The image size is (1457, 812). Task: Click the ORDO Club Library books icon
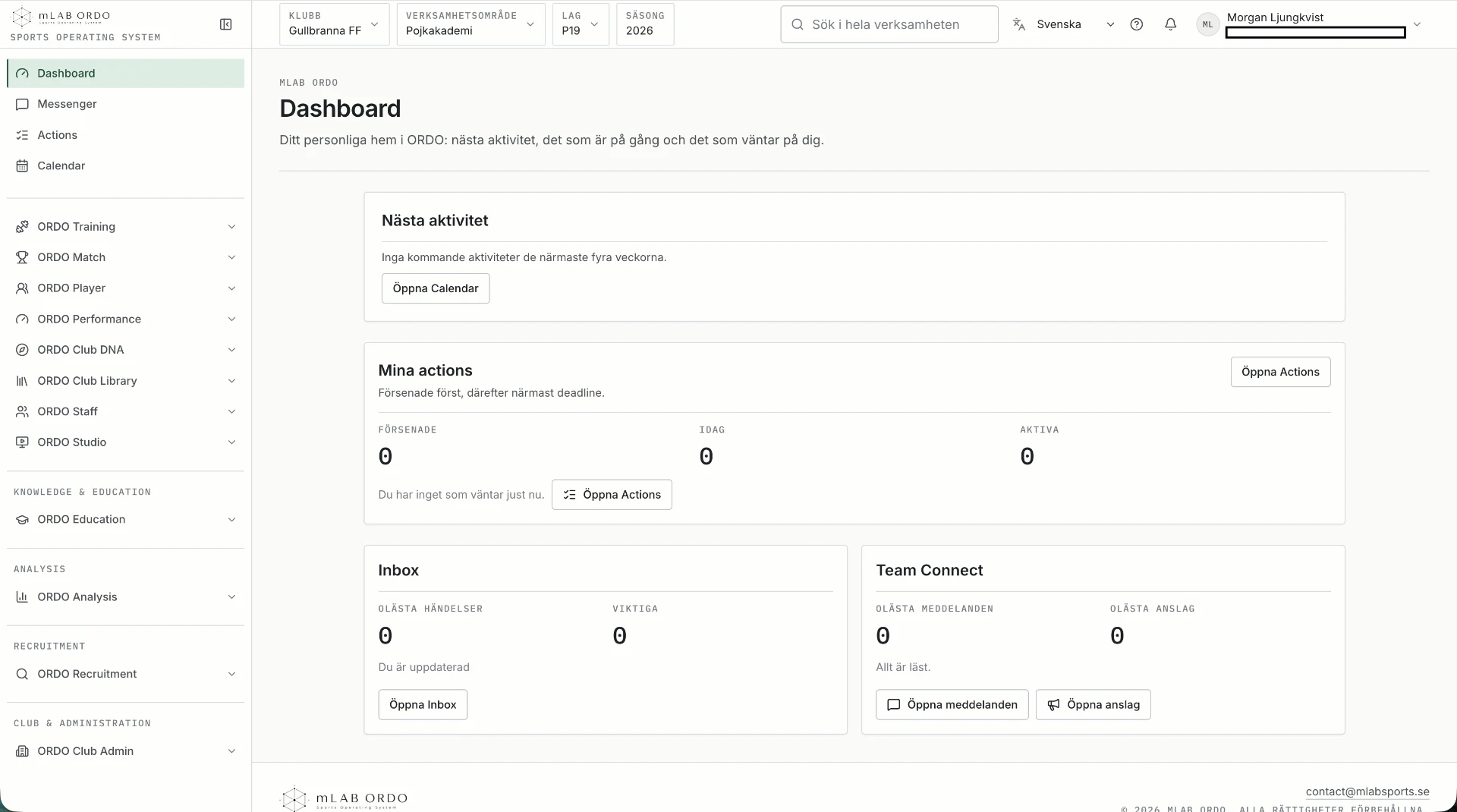click(x=22, y=381)
